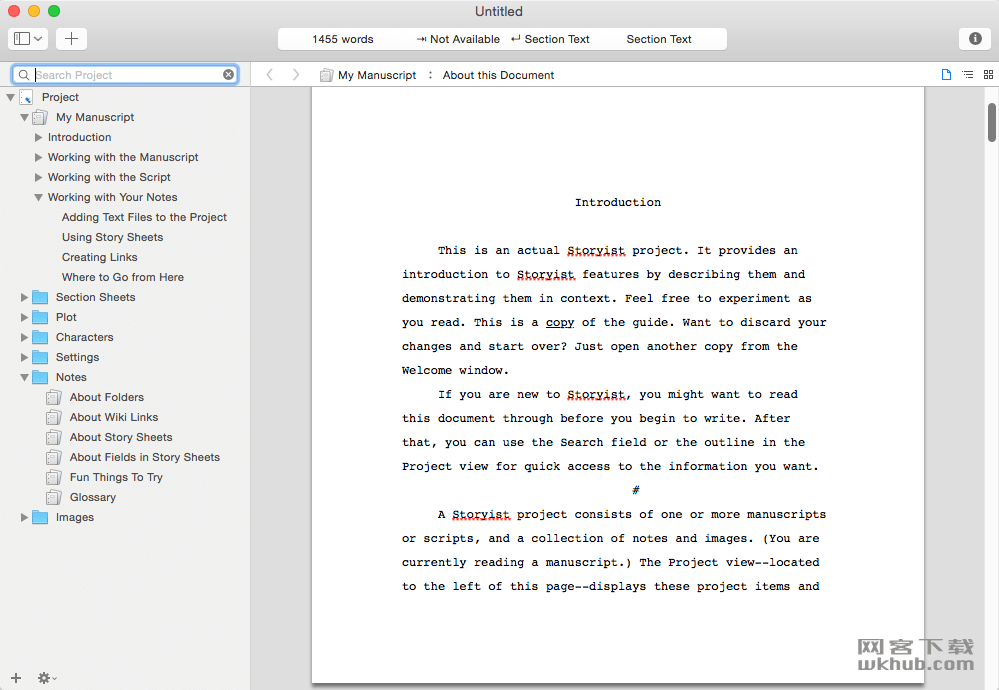Expand the Images folder
The height and width of the screenshot is (690, 999).
pyautogui.click(x=24, y=517)
